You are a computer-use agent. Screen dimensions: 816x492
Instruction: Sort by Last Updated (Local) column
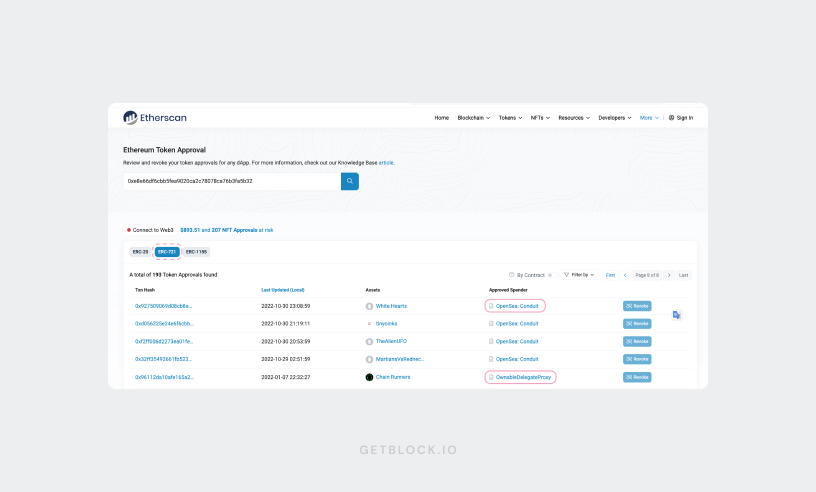[x=283, y=290]
